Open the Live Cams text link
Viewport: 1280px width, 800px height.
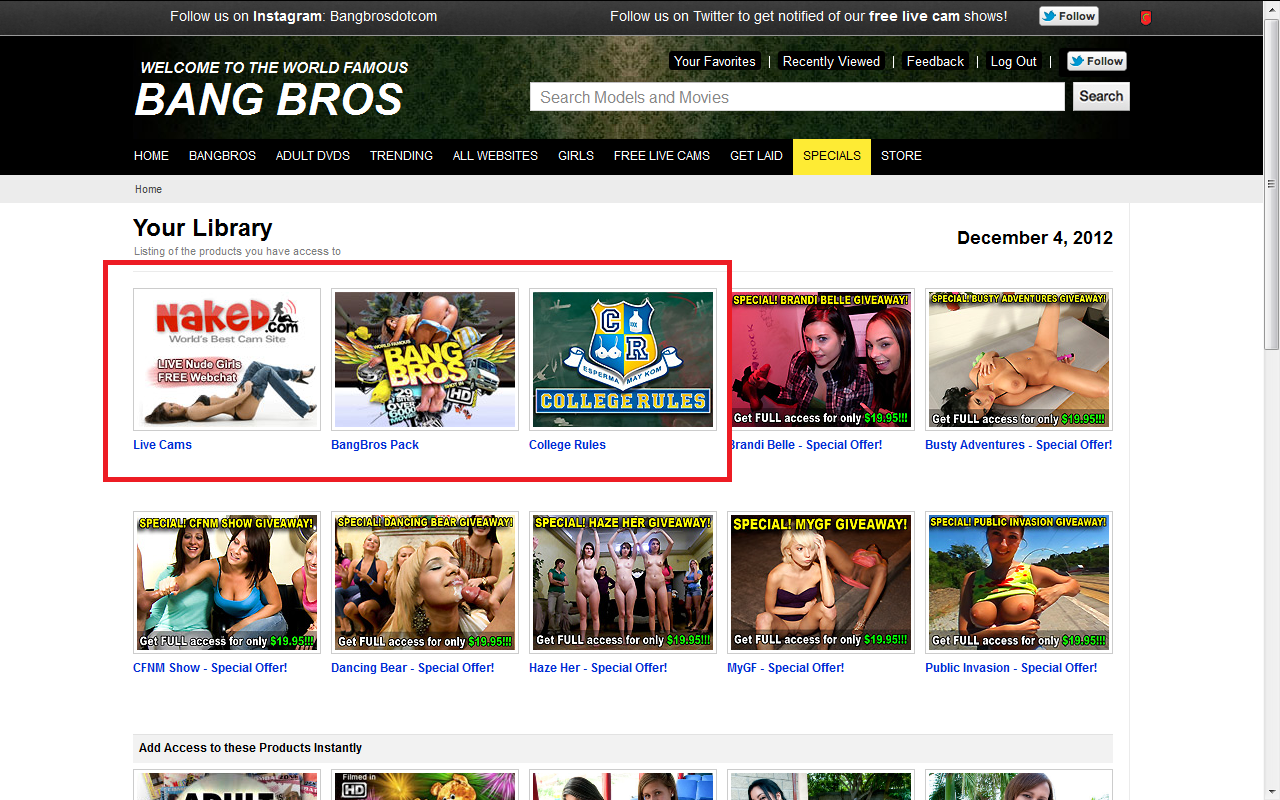[x=162, y=445]
